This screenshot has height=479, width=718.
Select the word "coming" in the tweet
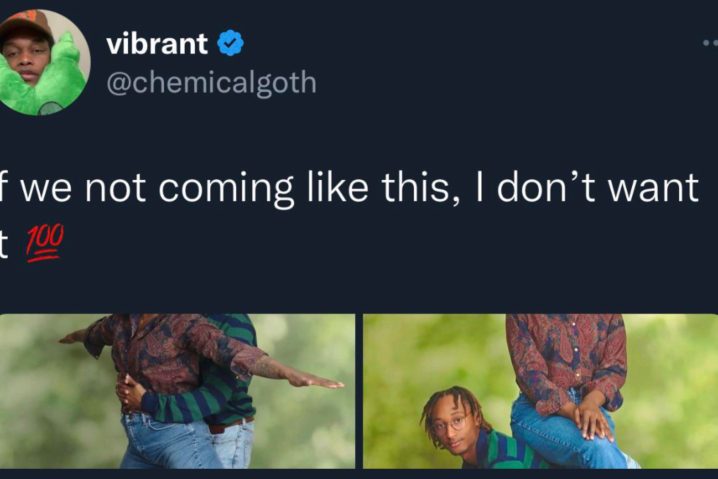point(225,189)
